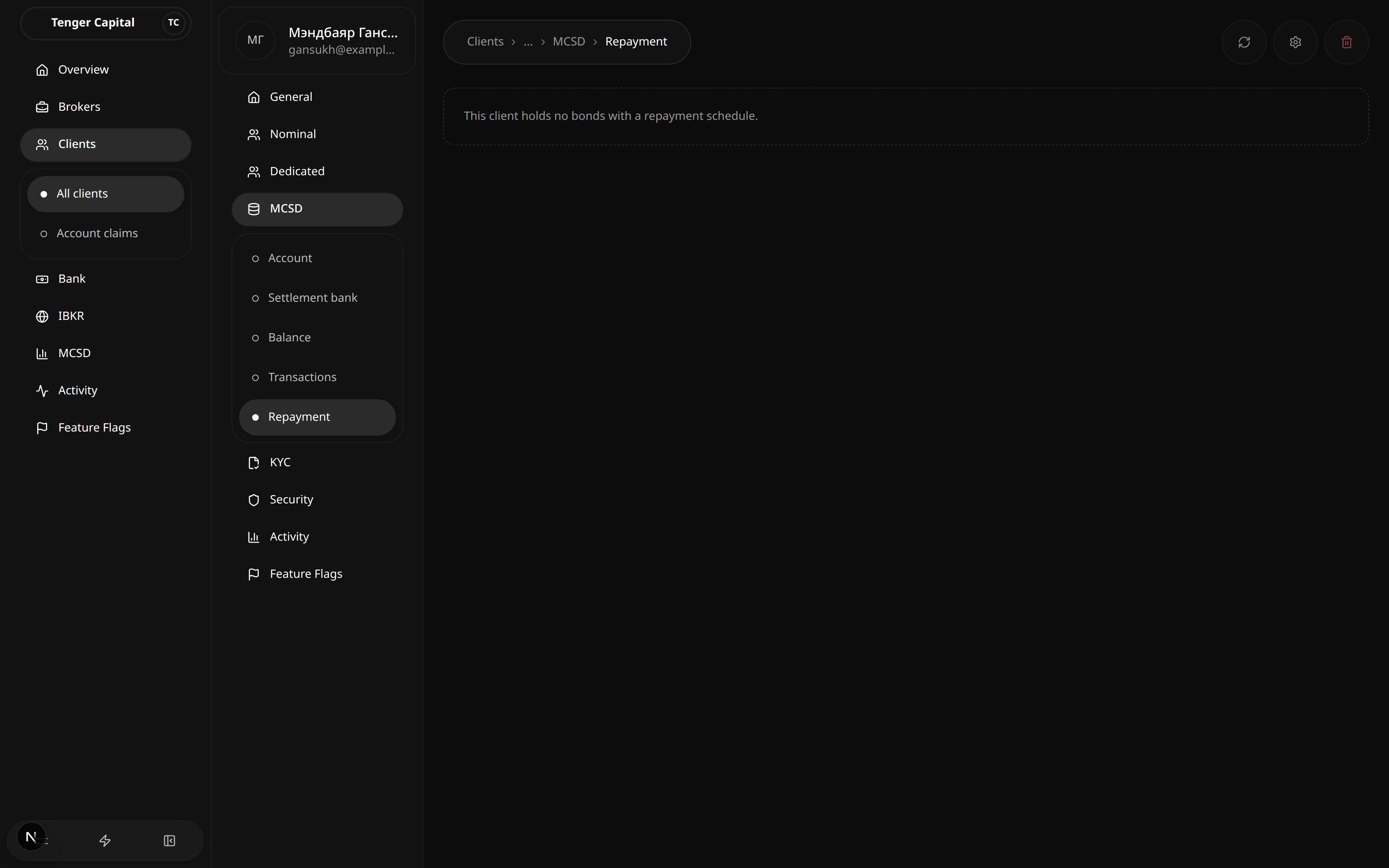The image size is (1389, 868).
Task: Open MCSD in the main sidebar
Action: pos(105,354)
